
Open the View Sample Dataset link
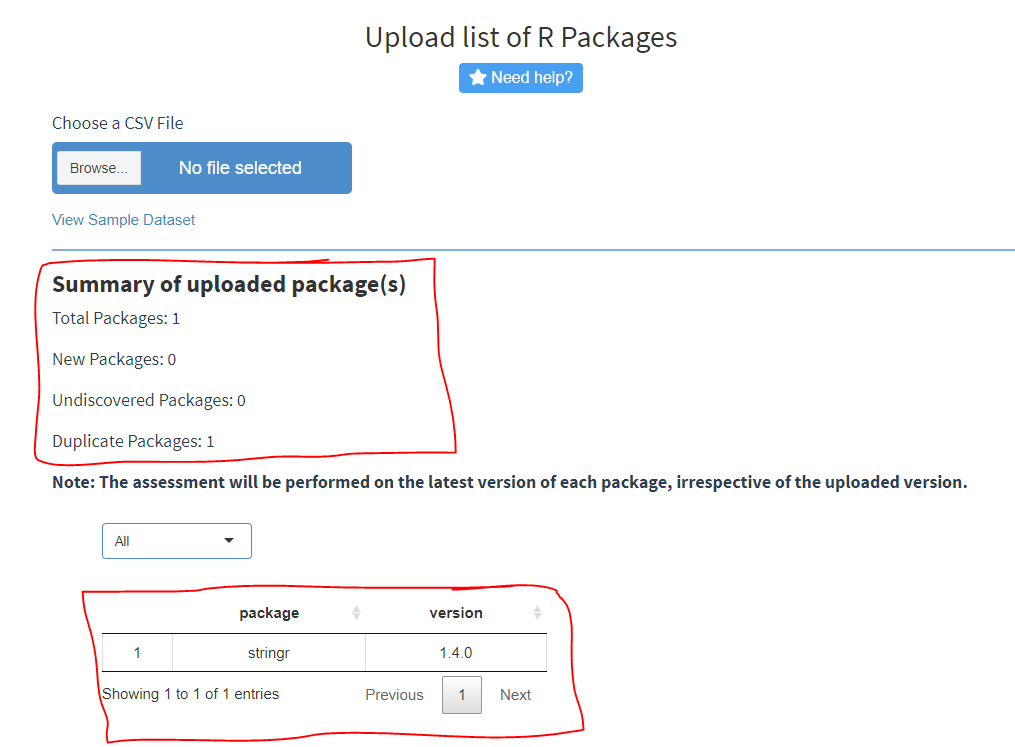123,219
